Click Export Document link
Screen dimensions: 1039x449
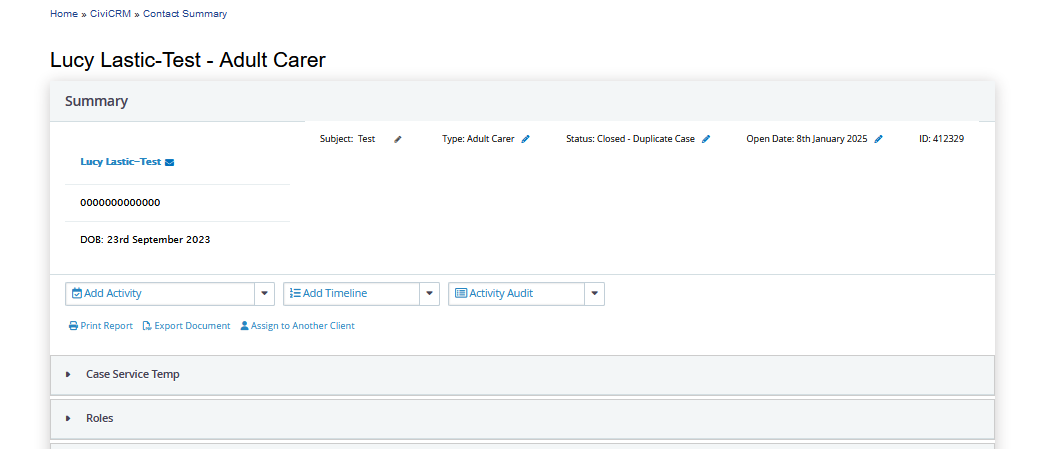tap(186, 326)
